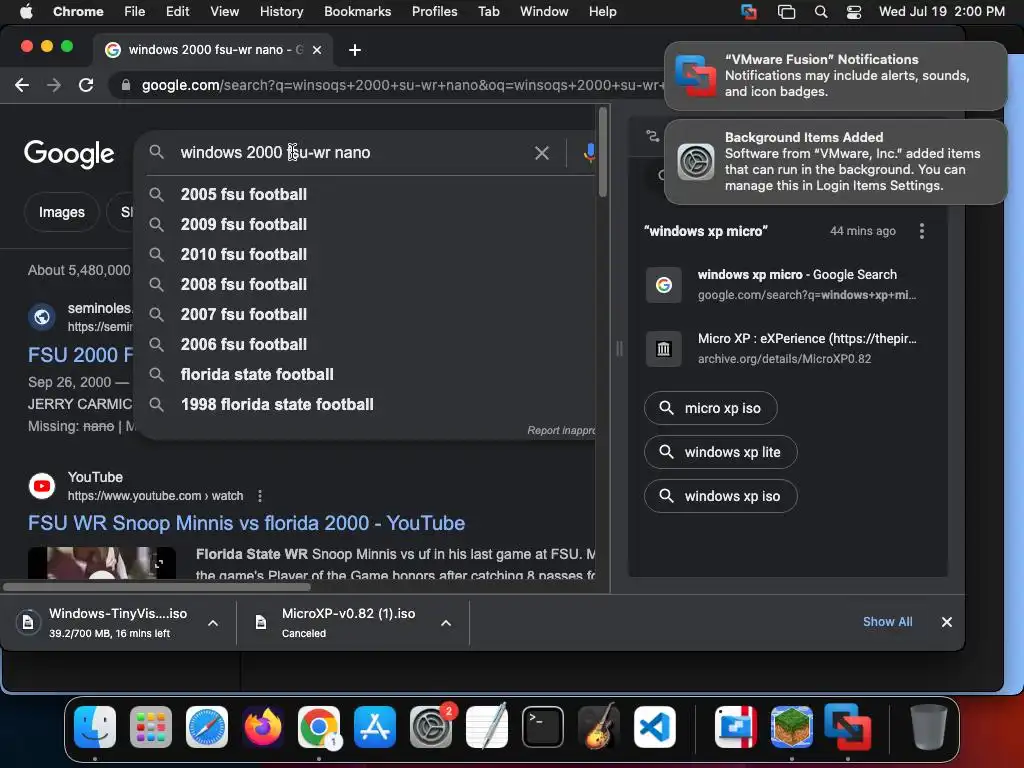Choose the 2008 fsu football suggestion

pos(366,285)
